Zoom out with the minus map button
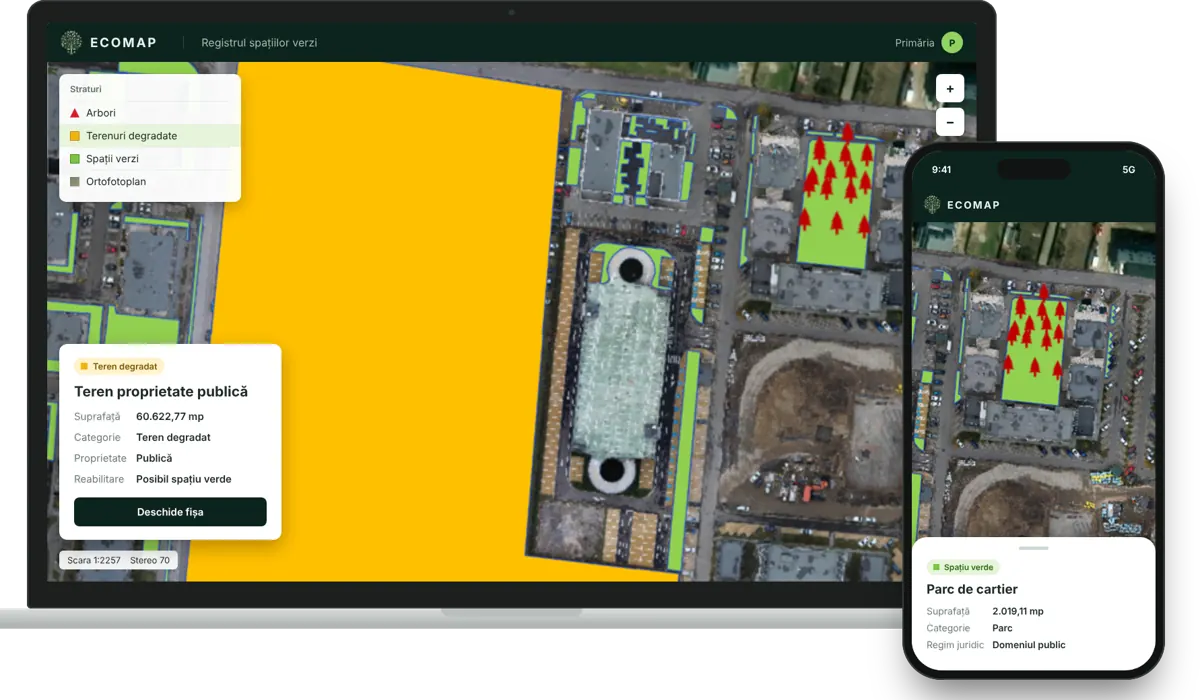The width and height of the screenshot is (1200, 700). click(x=950, y=122)
